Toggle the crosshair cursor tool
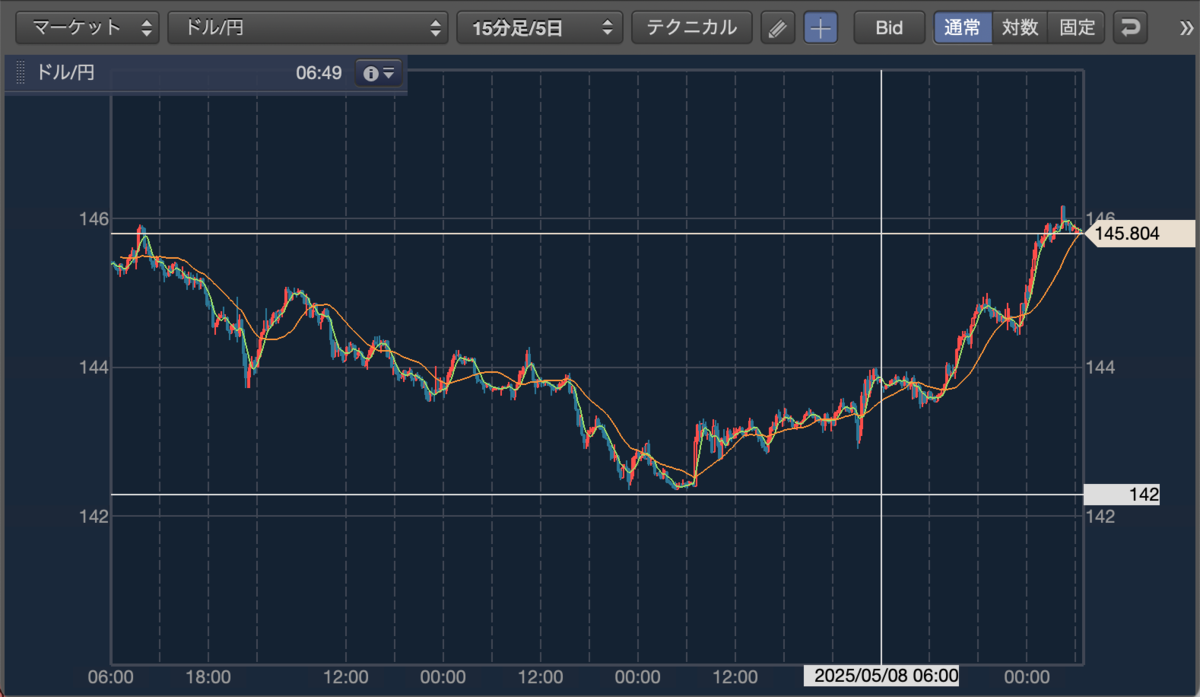This screenshot has height=697, width=1200. 821,28
